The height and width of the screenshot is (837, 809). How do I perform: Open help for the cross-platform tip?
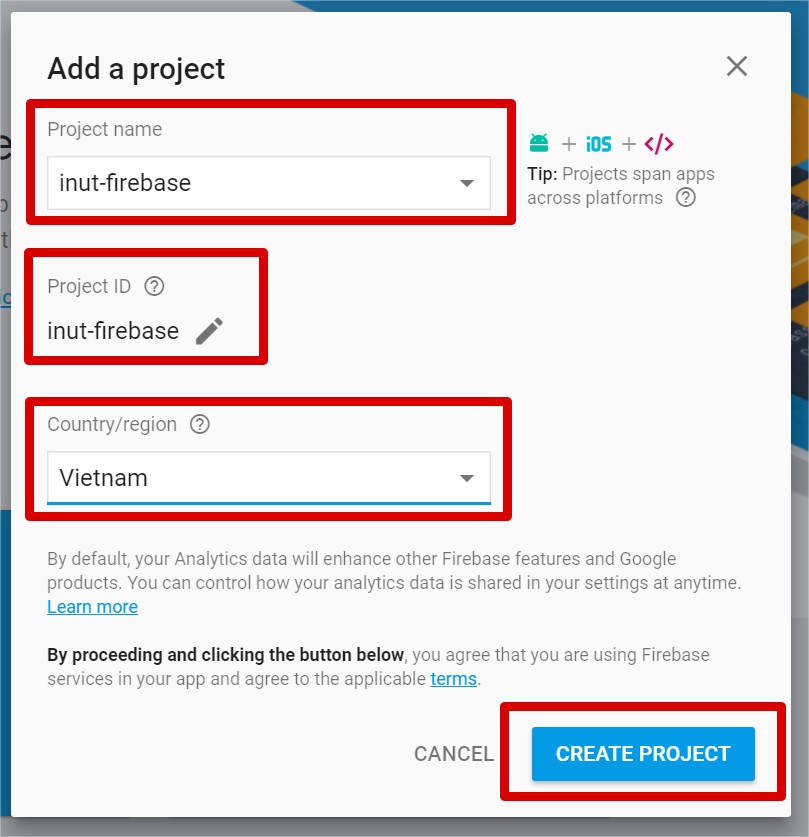[x=685, y=197]
